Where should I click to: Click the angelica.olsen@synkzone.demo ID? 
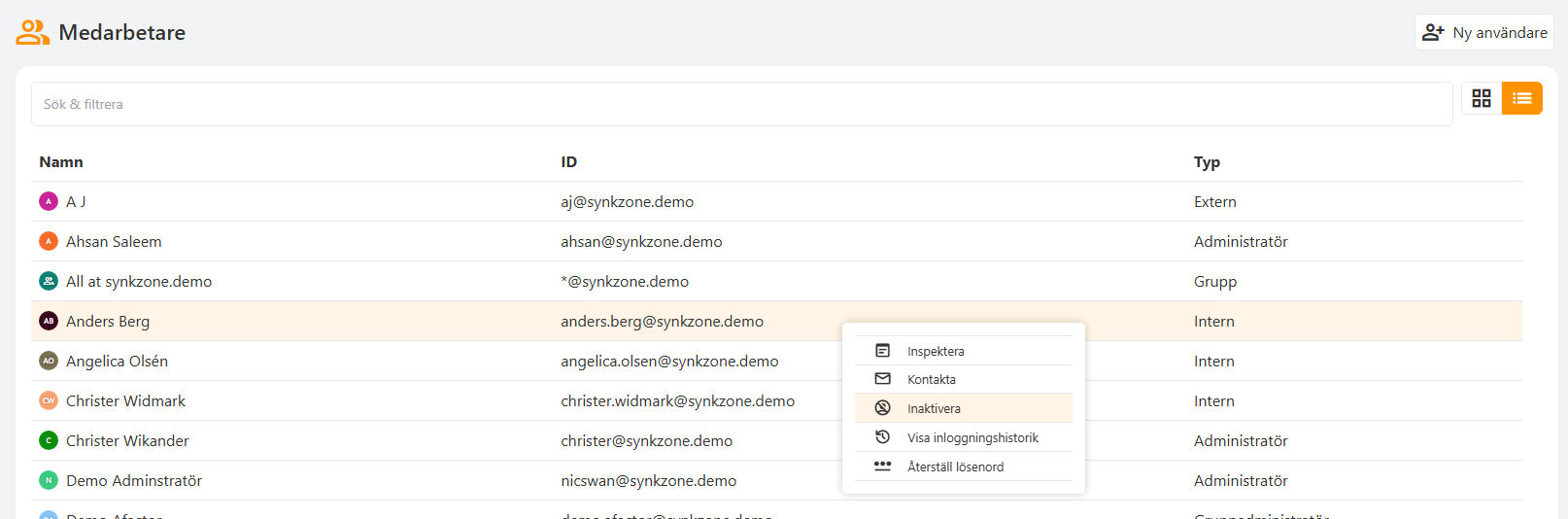click(x=669, y=361)
